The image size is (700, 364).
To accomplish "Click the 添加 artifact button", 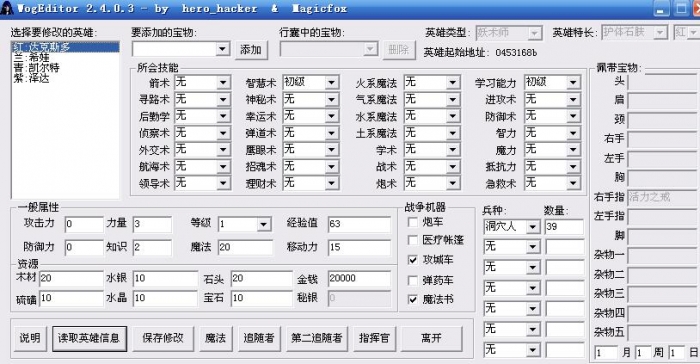I will click(251, 50).
